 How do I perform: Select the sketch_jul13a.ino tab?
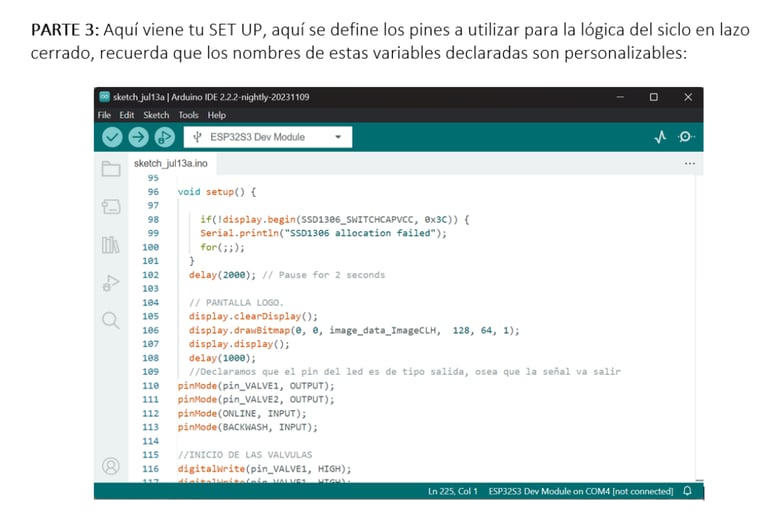[x=171, y=163]
